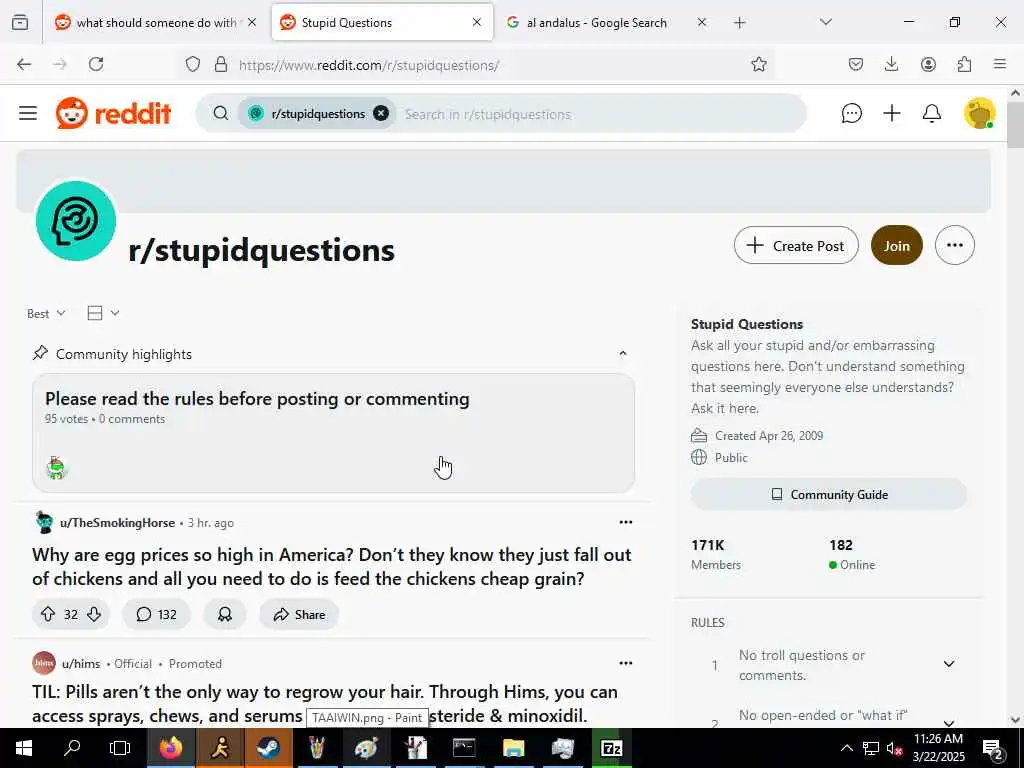Viewport: 1024px width, 768px height.
Task: Click the Create Post button
Action: pos(796,246)
